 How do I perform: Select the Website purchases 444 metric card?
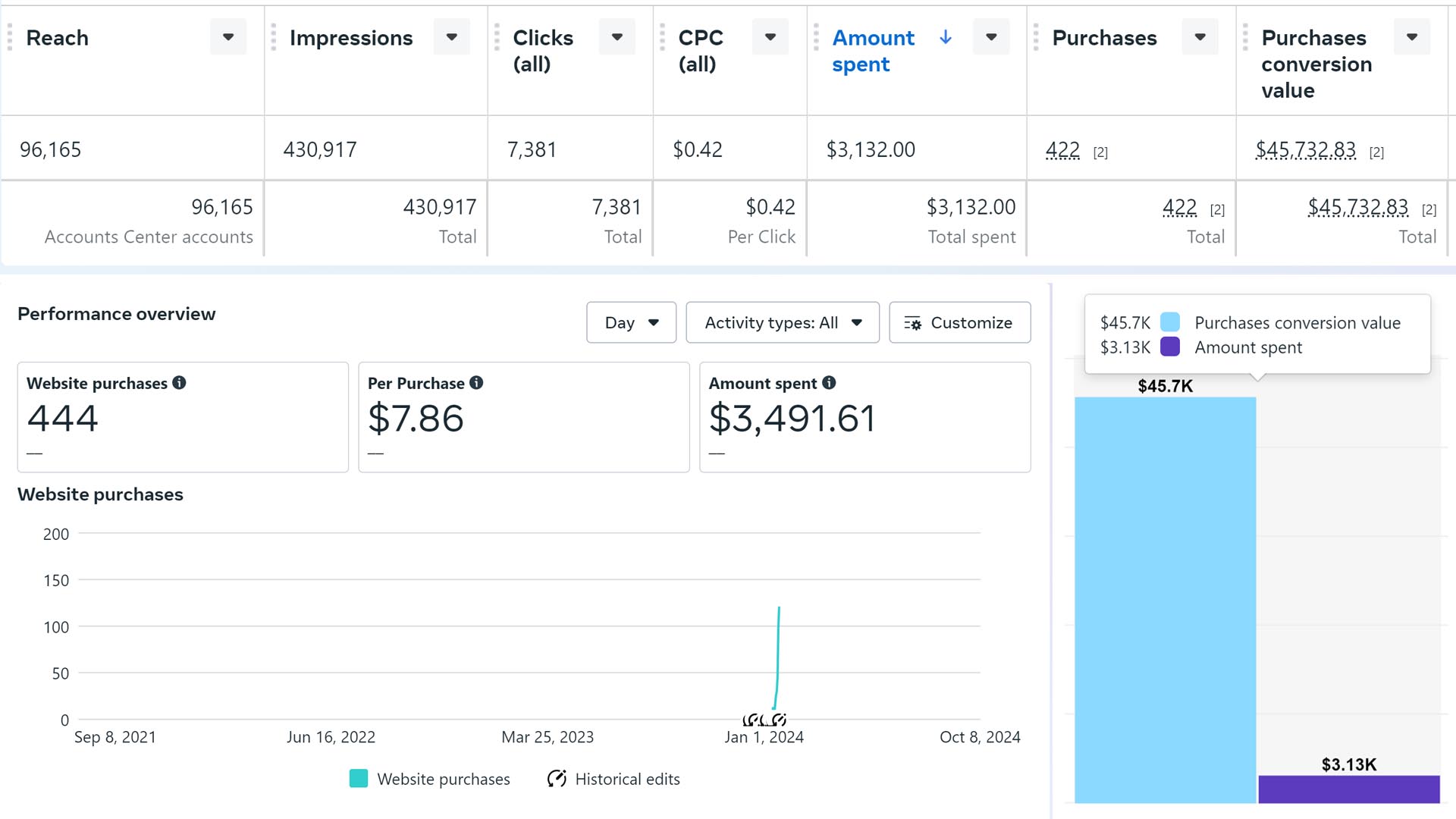click(x=183, y=417)
